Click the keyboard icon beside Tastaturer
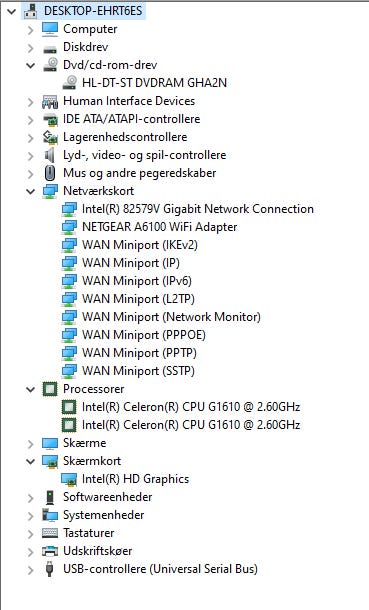Screen dimensions: 369x610 pos(50,533)
